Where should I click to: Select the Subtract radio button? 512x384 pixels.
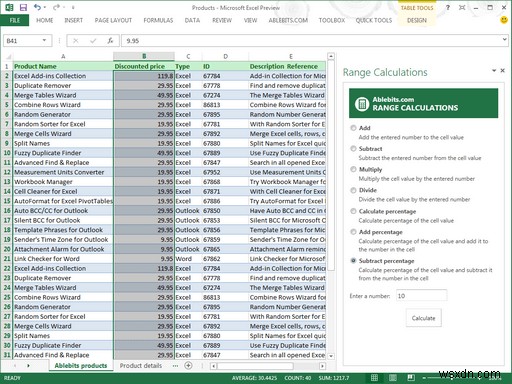tap(353, 148)
